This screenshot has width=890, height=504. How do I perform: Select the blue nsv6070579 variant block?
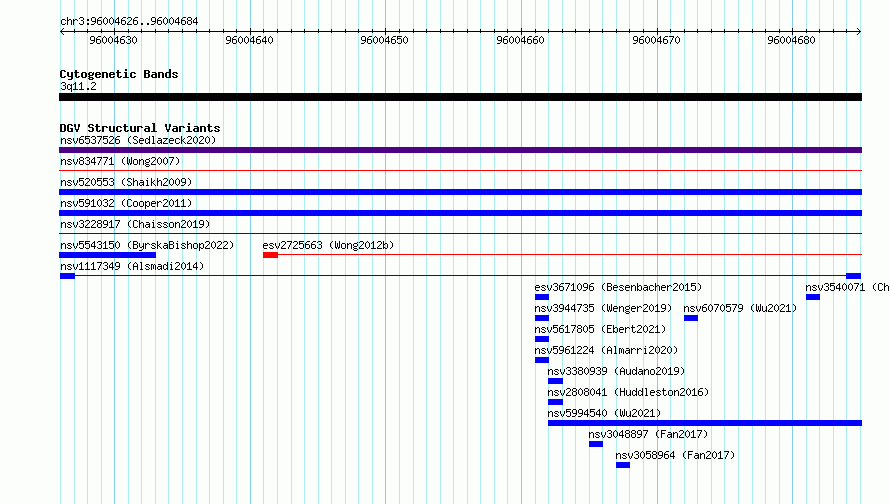691,318
